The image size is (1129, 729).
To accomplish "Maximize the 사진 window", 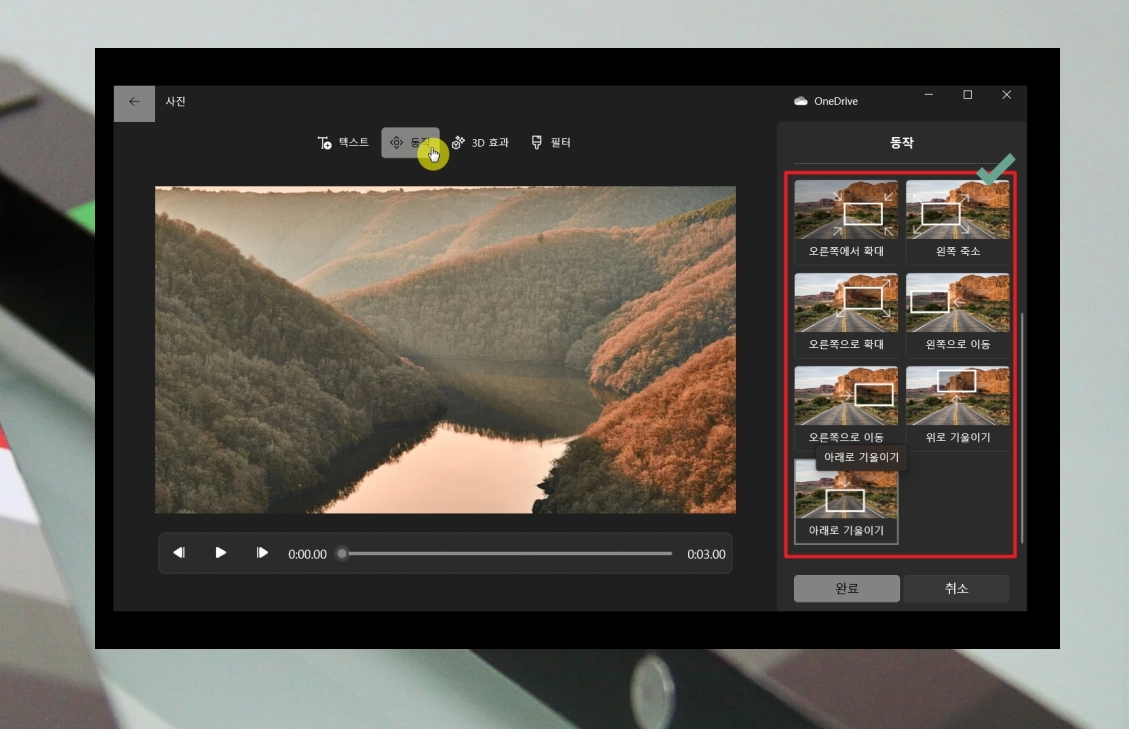I will pos(968,95).
